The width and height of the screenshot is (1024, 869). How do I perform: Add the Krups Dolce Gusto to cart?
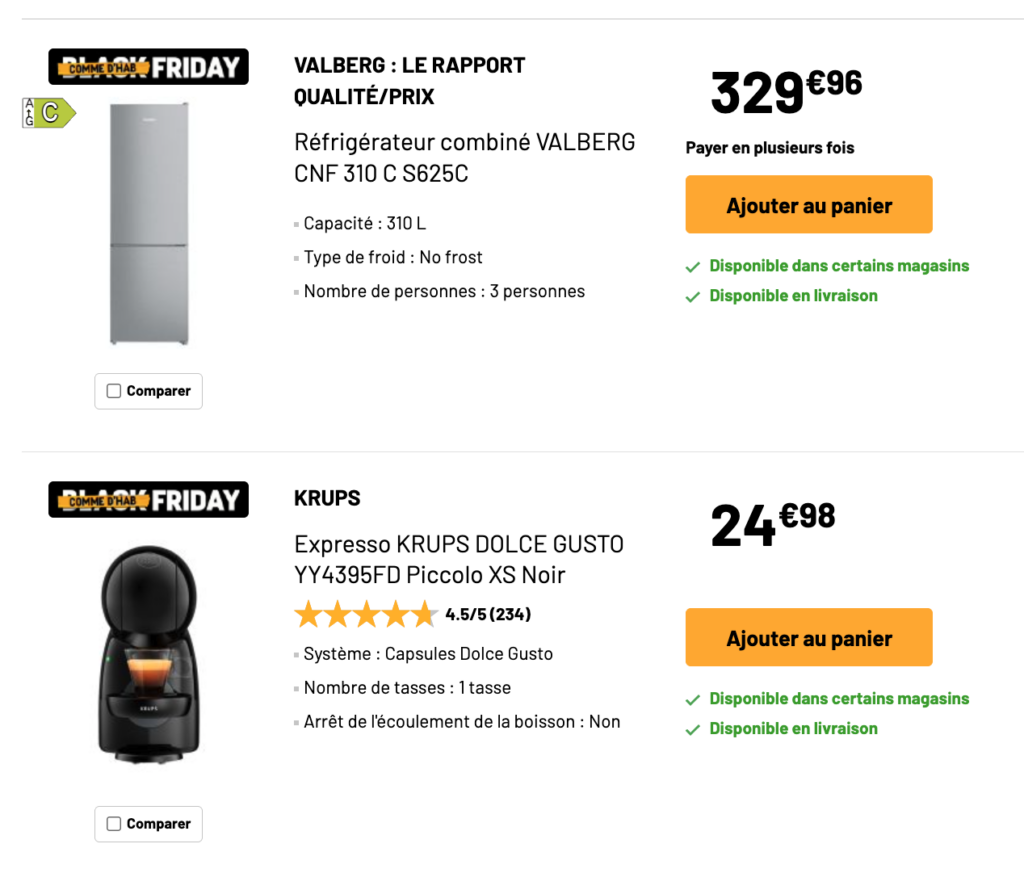pyautogui.click(x=808, y=638)
